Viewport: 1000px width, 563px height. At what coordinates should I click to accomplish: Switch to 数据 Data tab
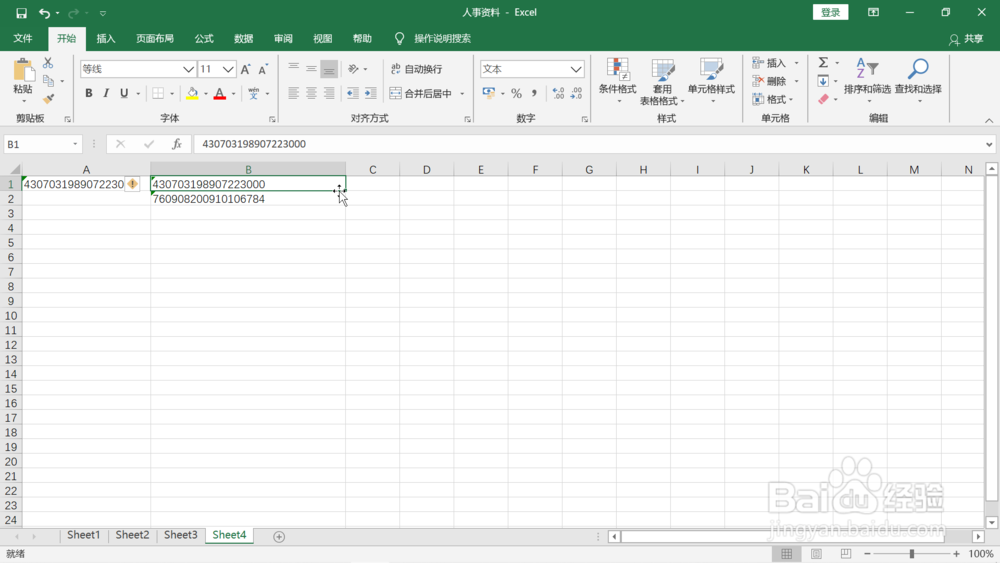tap(244, 38)
